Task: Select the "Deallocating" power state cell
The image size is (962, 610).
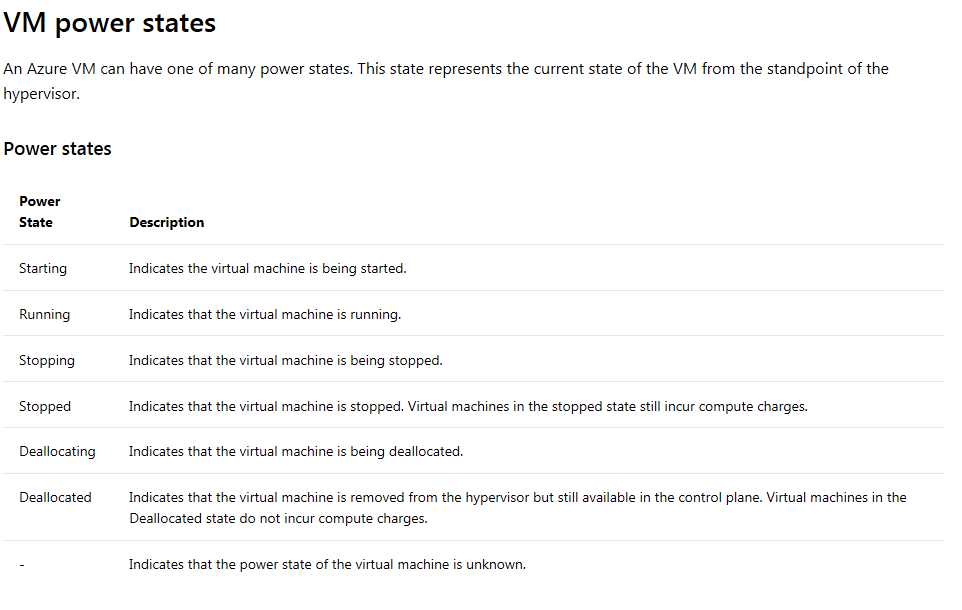Action: click(x=57, y=451)
